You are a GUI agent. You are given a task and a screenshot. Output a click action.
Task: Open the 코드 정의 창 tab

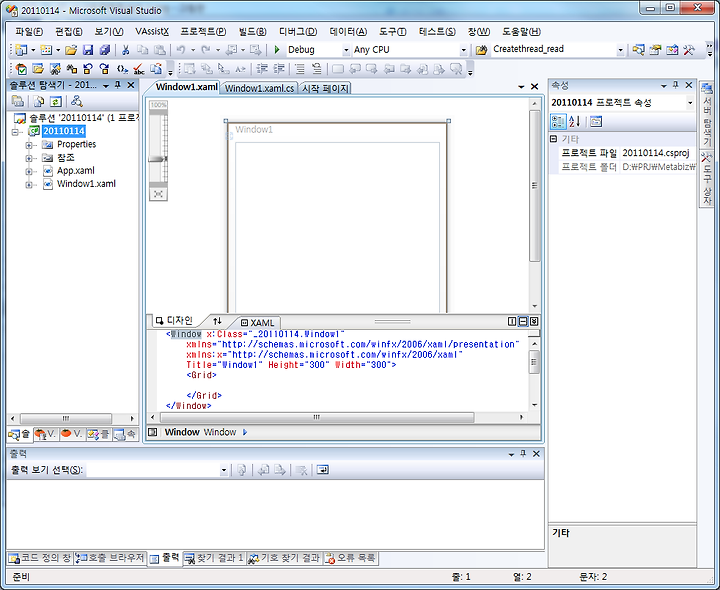point(40,558)
